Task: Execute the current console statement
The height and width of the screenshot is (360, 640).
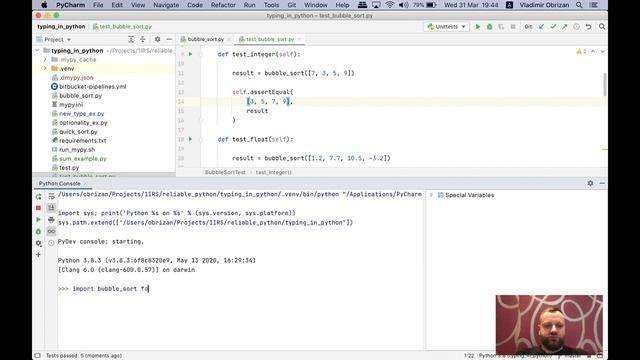Action: click(38, 220)
